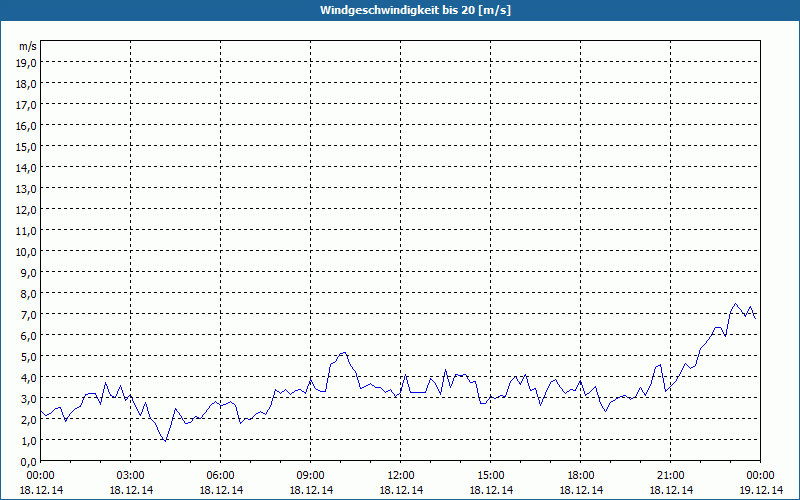The width and height of the screenshot is (800, 500).
Task: Click the 9,0 y-axis label
Action: (28, 272)
